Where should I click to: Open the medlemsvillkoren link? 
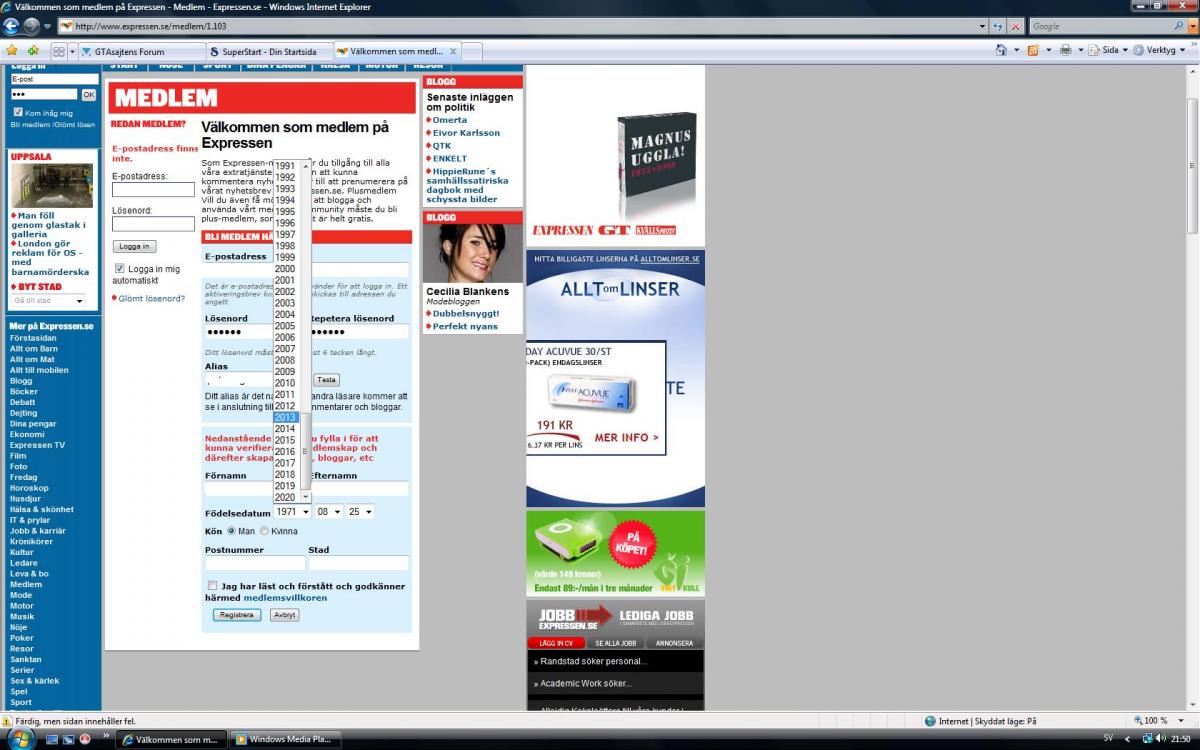[x=285, y=598]
